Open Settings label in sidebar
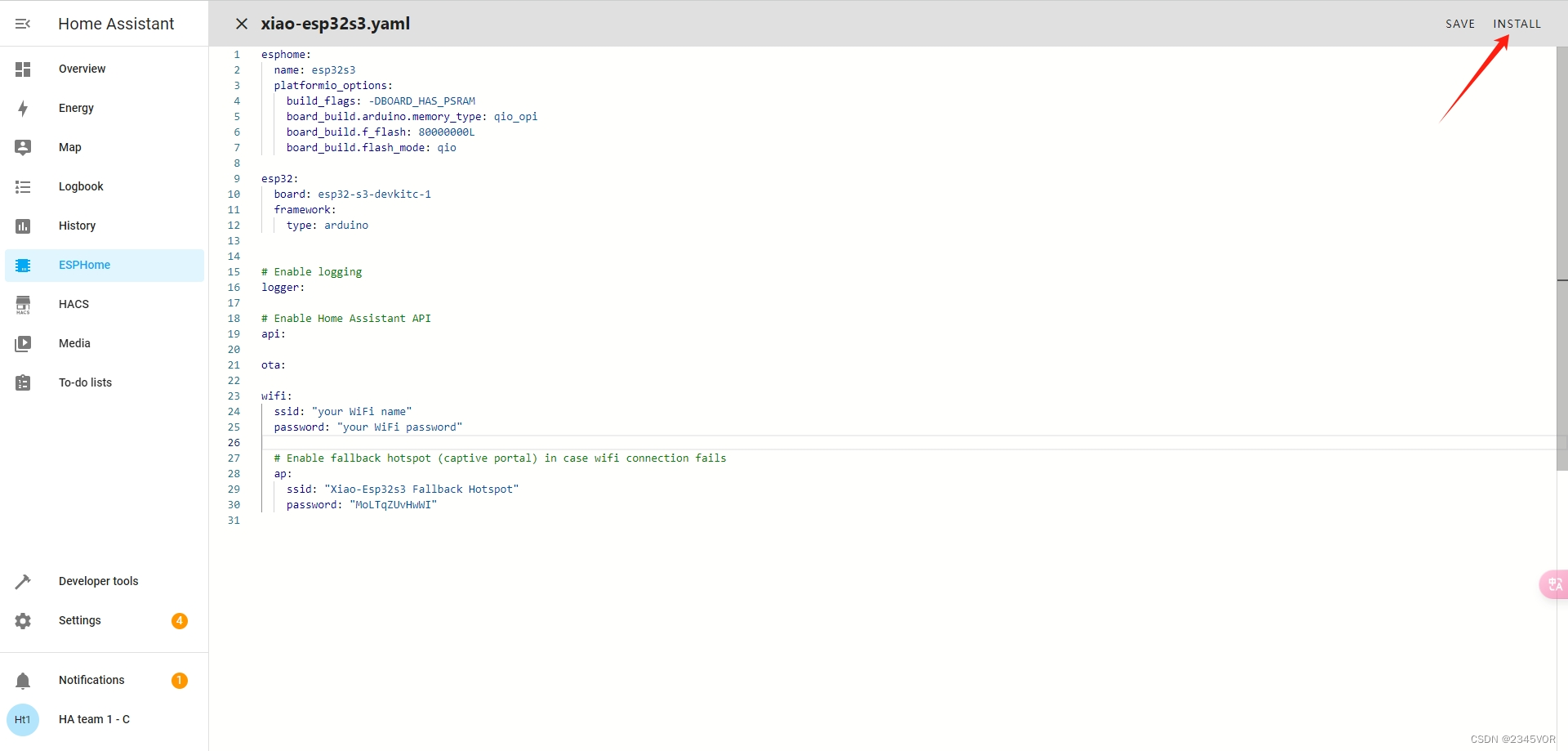Viewport: 1568px width, 751px height. click(x=80, y=621)
